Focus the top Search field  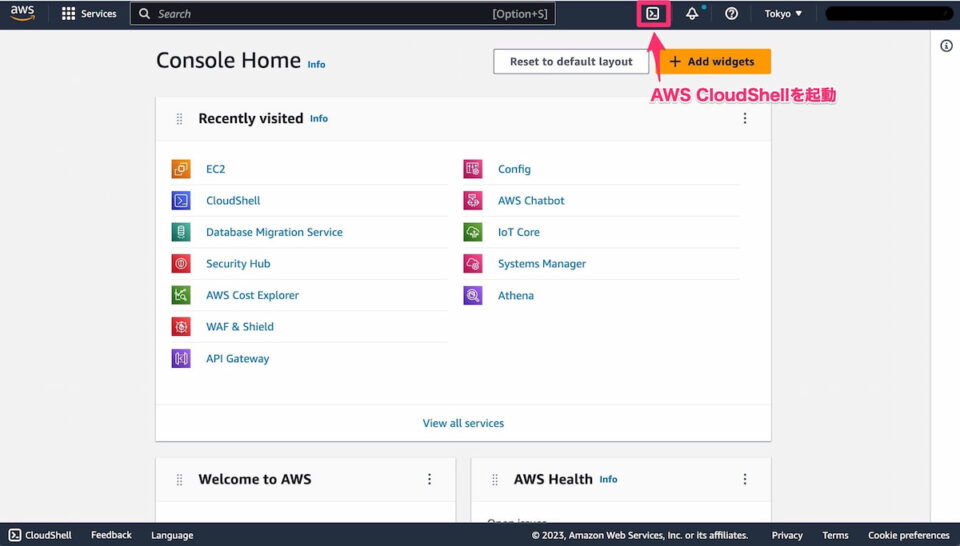[x=342, y=13]
